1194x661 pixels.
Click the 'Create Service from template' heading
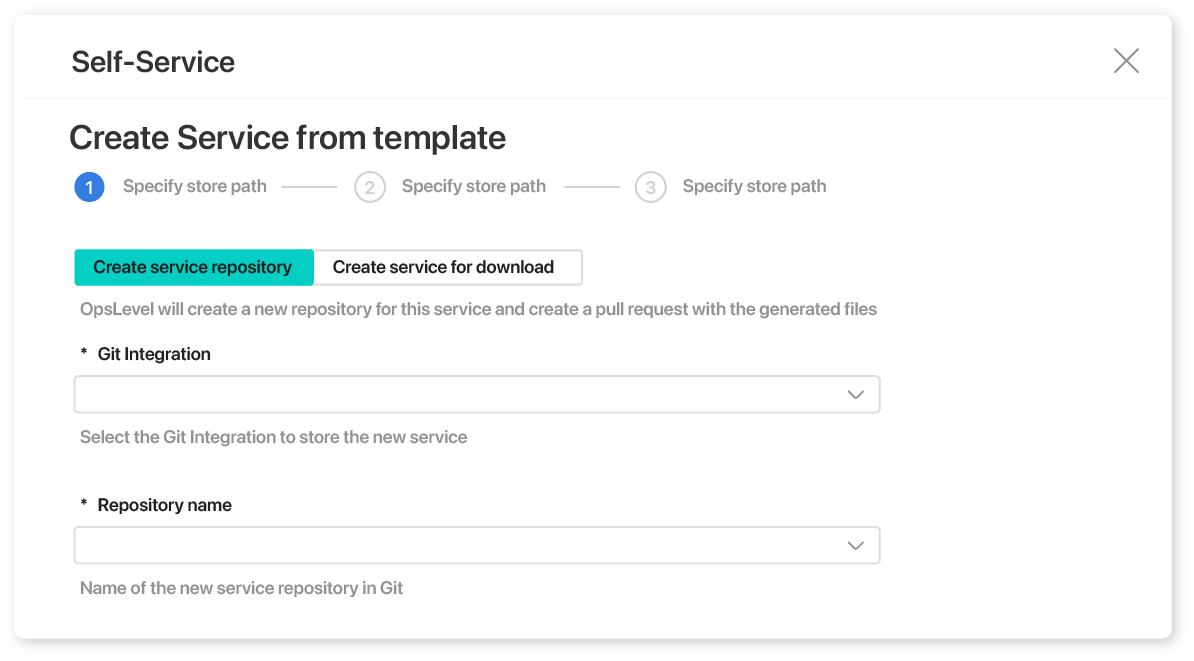[288, 137]
